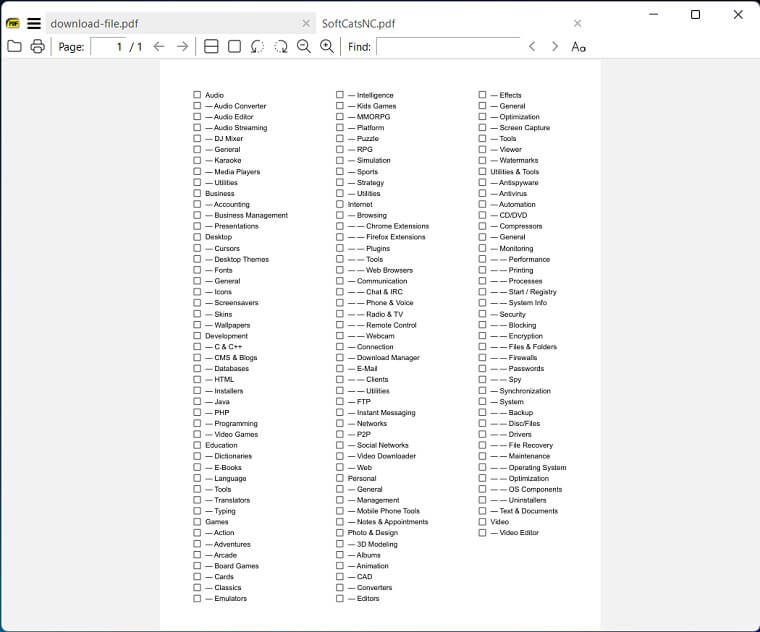The image size is (760, 632).
Task: Click the 'Synchronization' text
Action: 525,391
